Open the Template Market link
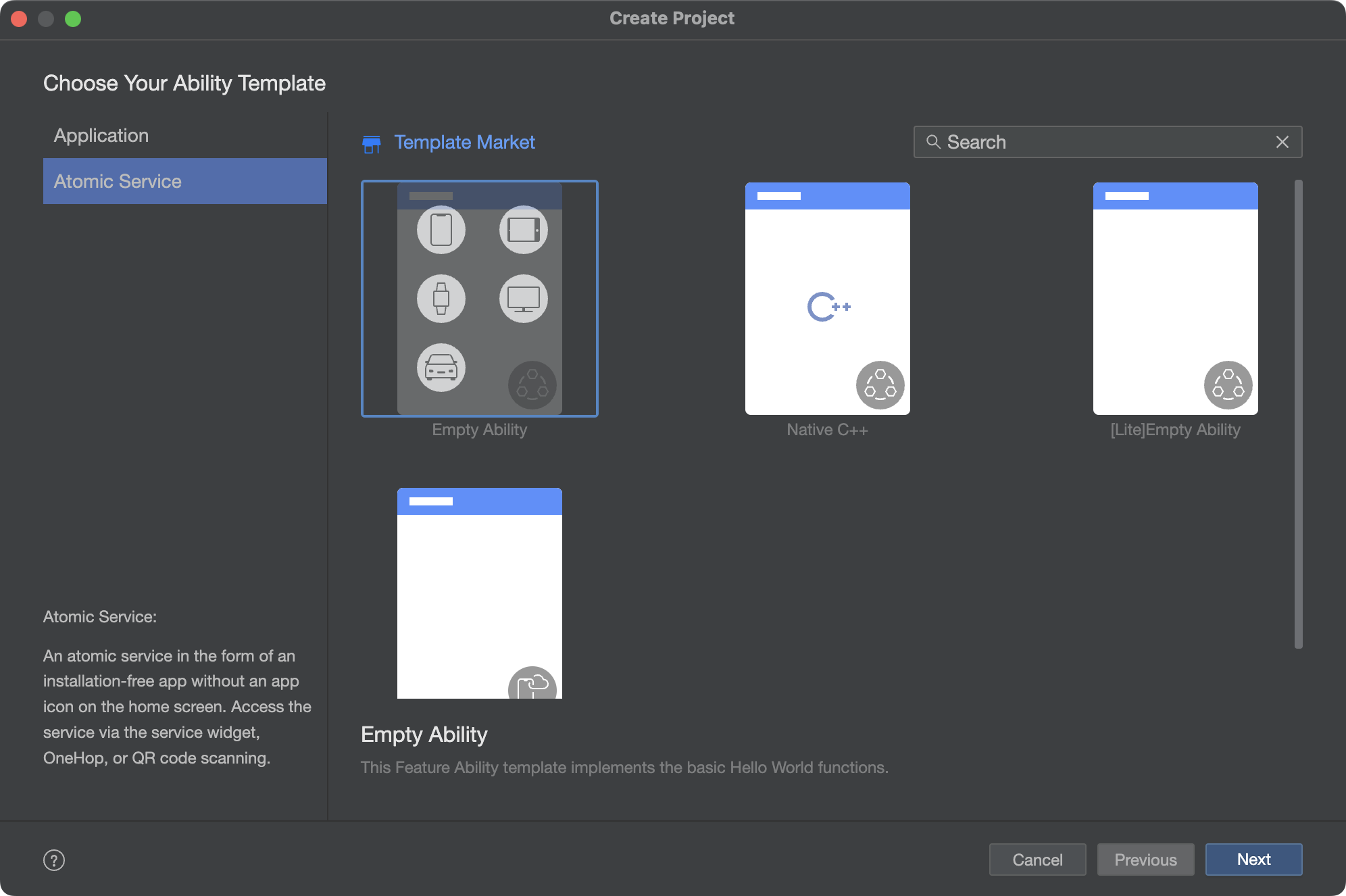This screenshot has height=896, width=1346. [464, 143]
